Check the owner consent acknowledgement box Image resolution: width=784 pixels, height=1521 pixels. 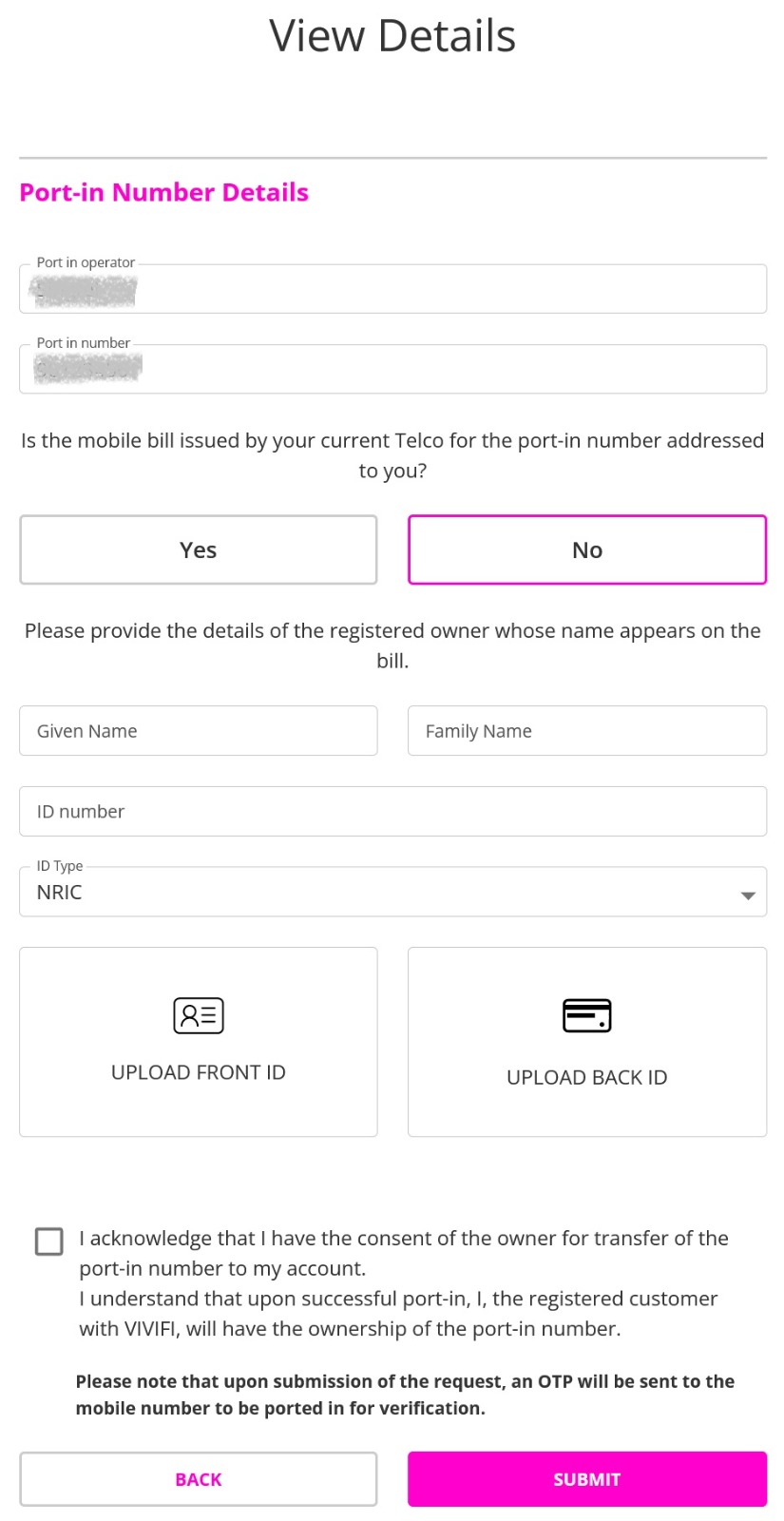pyautogui.click(x=48, y=1241)
